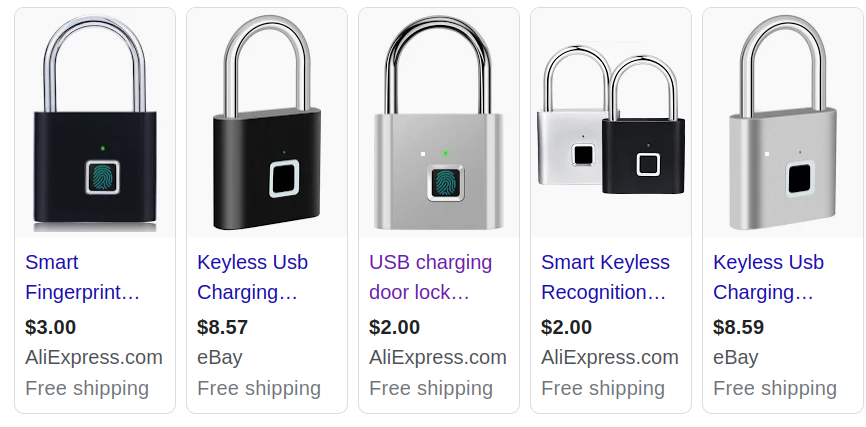Click 'Free shipping' under the $8.59 listing
Screen dimensions: 866x427
click(775, 388)
